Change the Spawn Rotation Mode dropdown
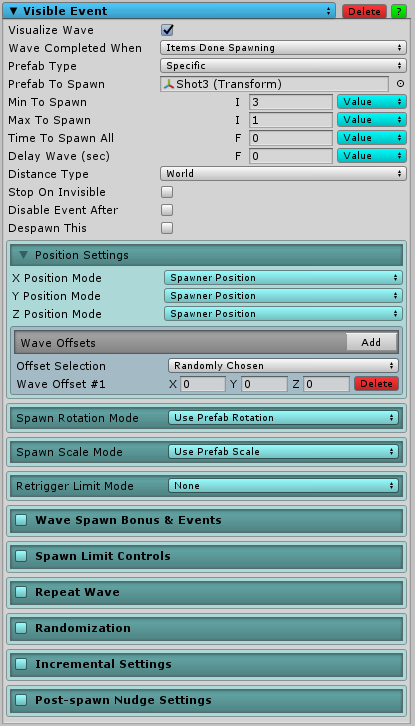This screenshot has height=726, width=415. (283, 418)
